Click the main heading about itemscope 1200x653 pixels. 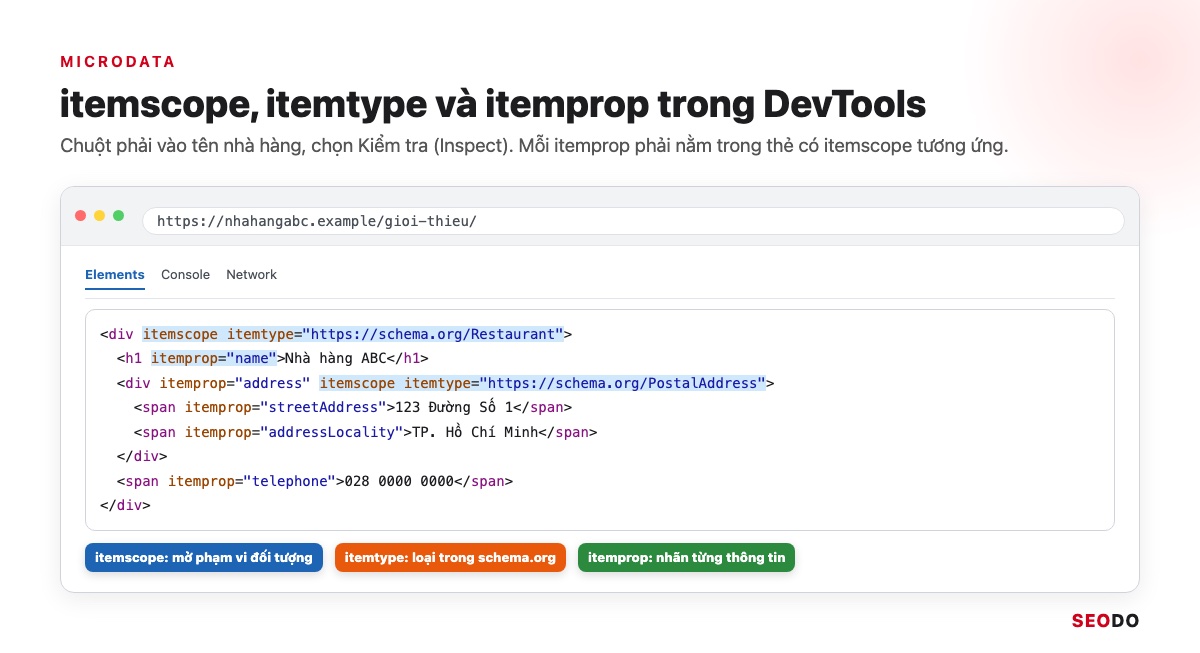click(493, 105)
